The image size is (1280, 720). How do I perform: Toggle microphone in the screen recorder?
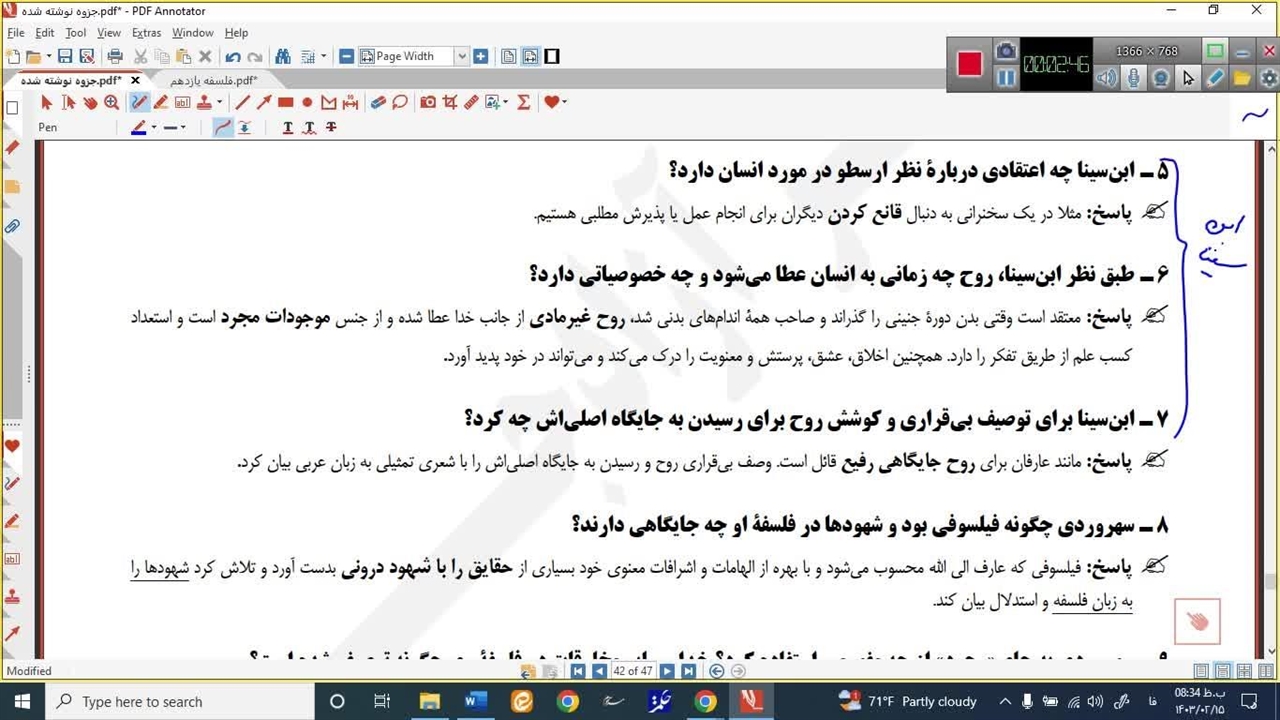coord(1133,78)
